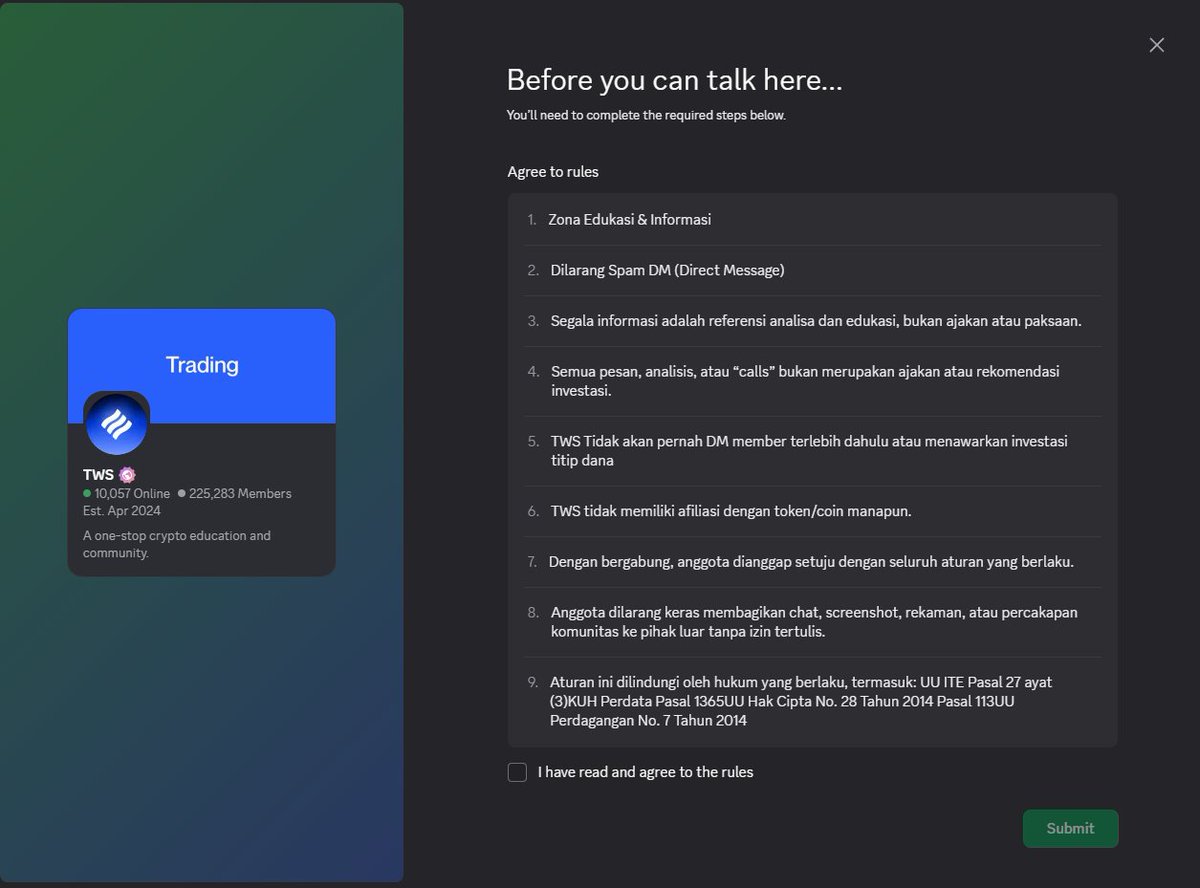The image size is (1200, 888).
Task: Click the green online status dot
Action: (x=87, y=494)
